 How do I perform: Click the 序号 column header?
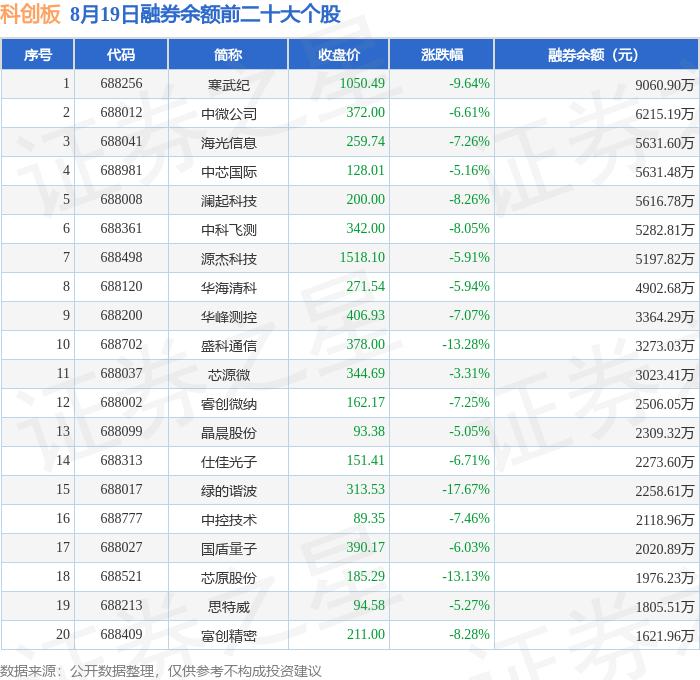coord(38,54)
